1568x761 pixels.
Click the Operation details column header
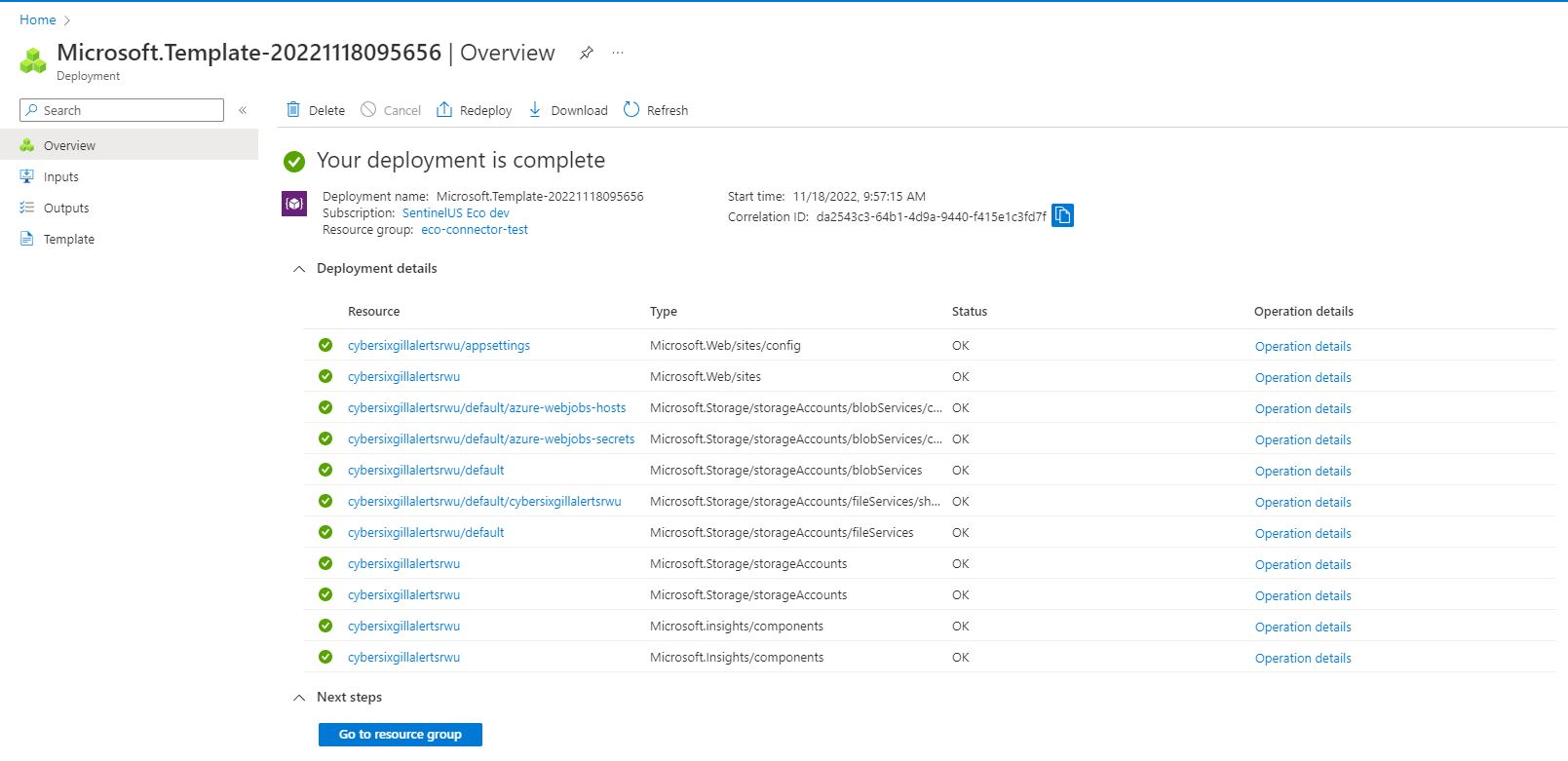pos(1304,312)
